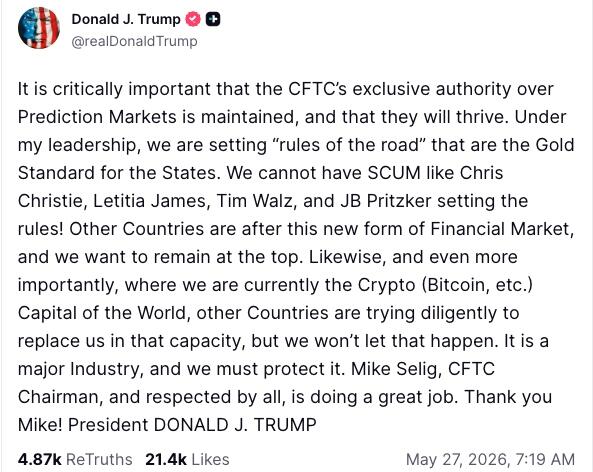593x472 pixels.
Task: Click the word CFTC's in the first line
Action: [317, 89]
